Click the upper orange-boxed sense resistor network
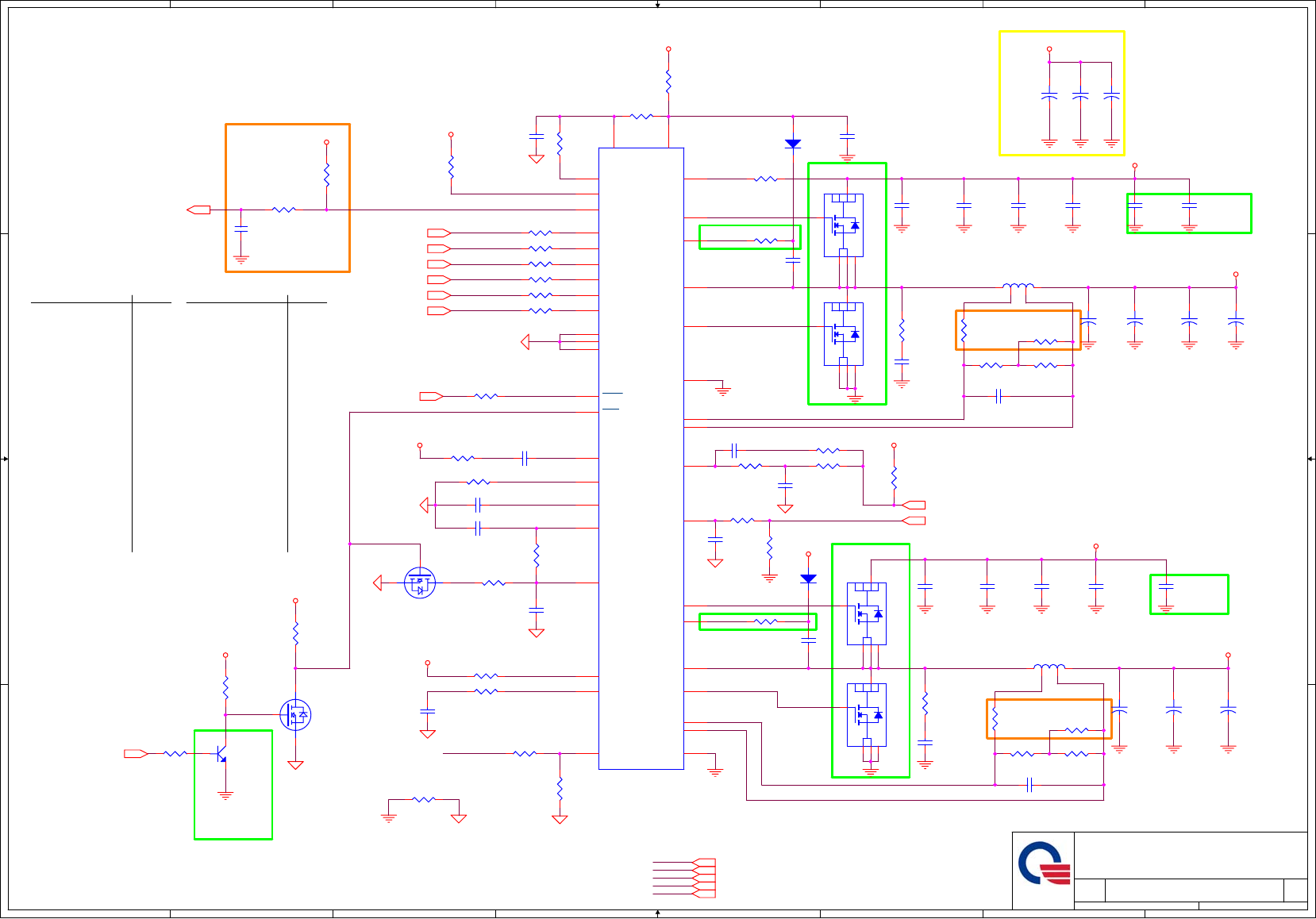 pyautogui.click(x=1018, y=330)
